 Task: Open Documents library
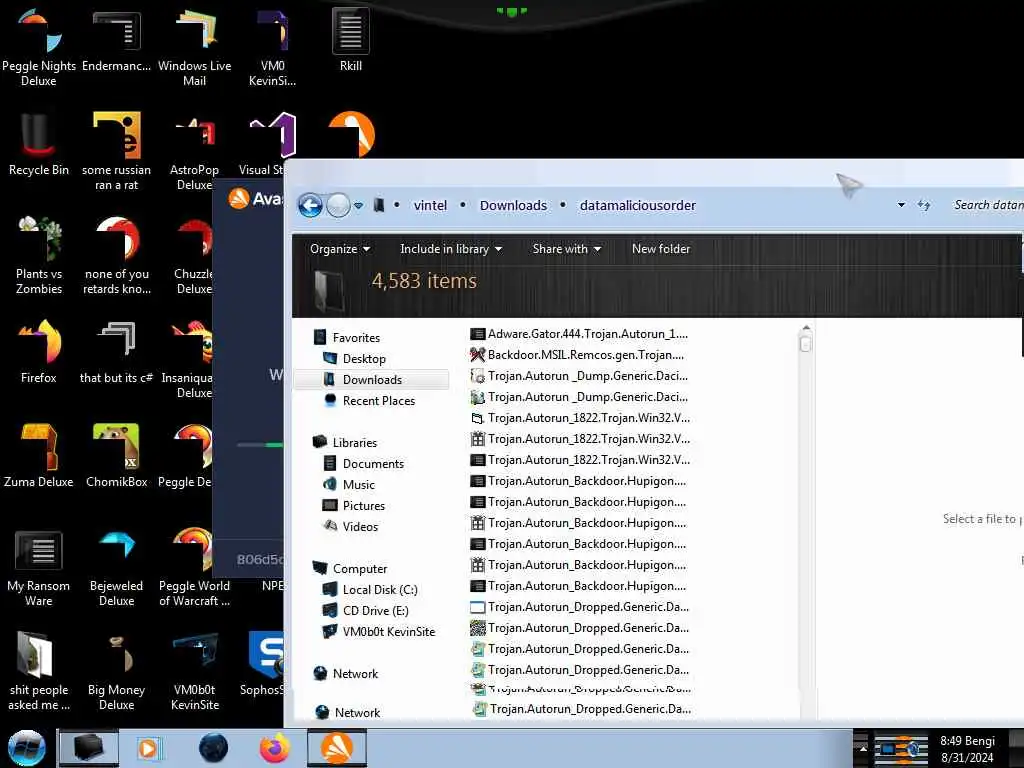click(x=373, y=464)
